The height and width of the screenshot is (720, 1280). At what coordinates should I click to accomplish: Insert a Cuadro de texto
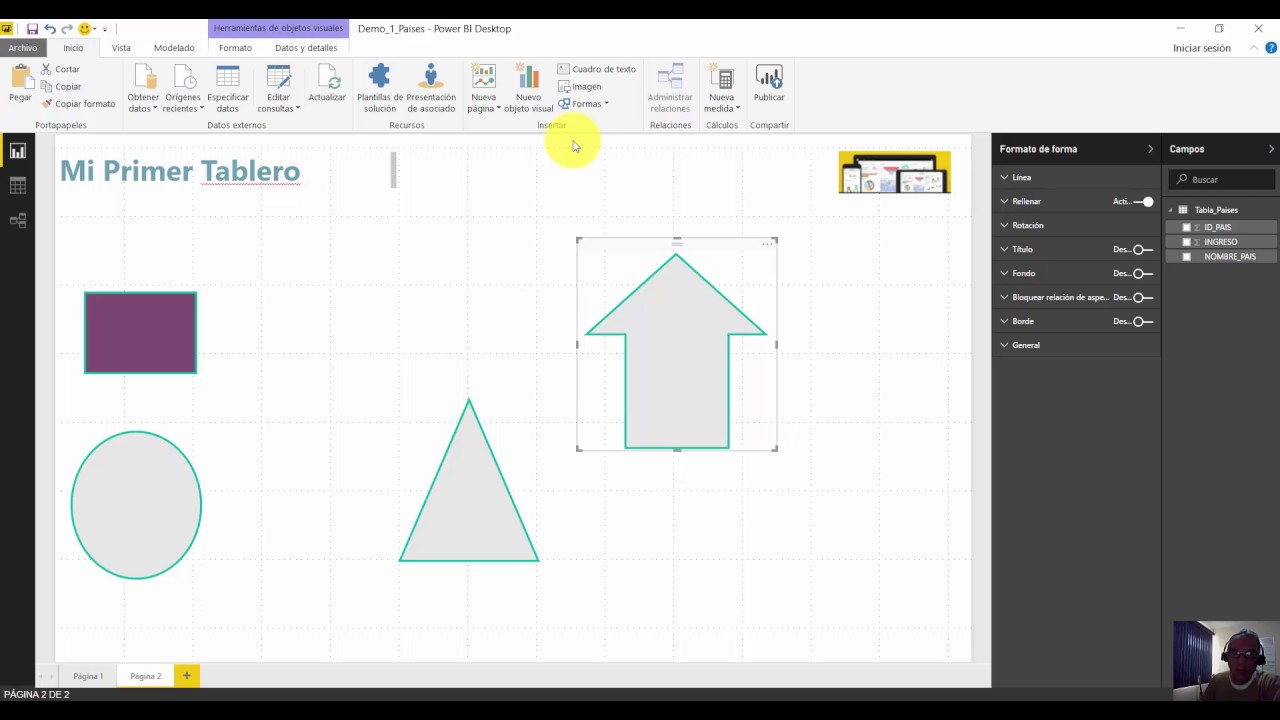pyautogui.click(x=596, y=69)
